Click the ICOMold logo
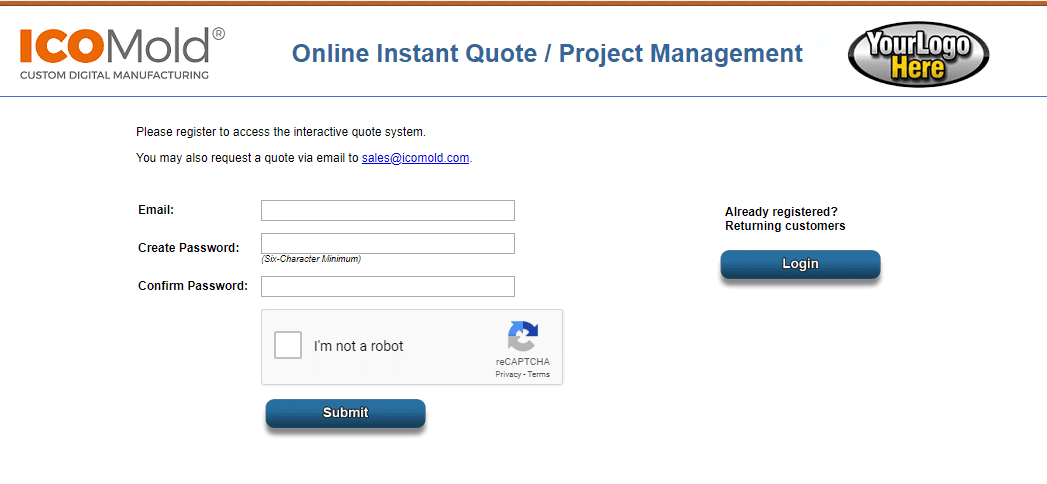 pyautogui.click(x=122, y=53)
